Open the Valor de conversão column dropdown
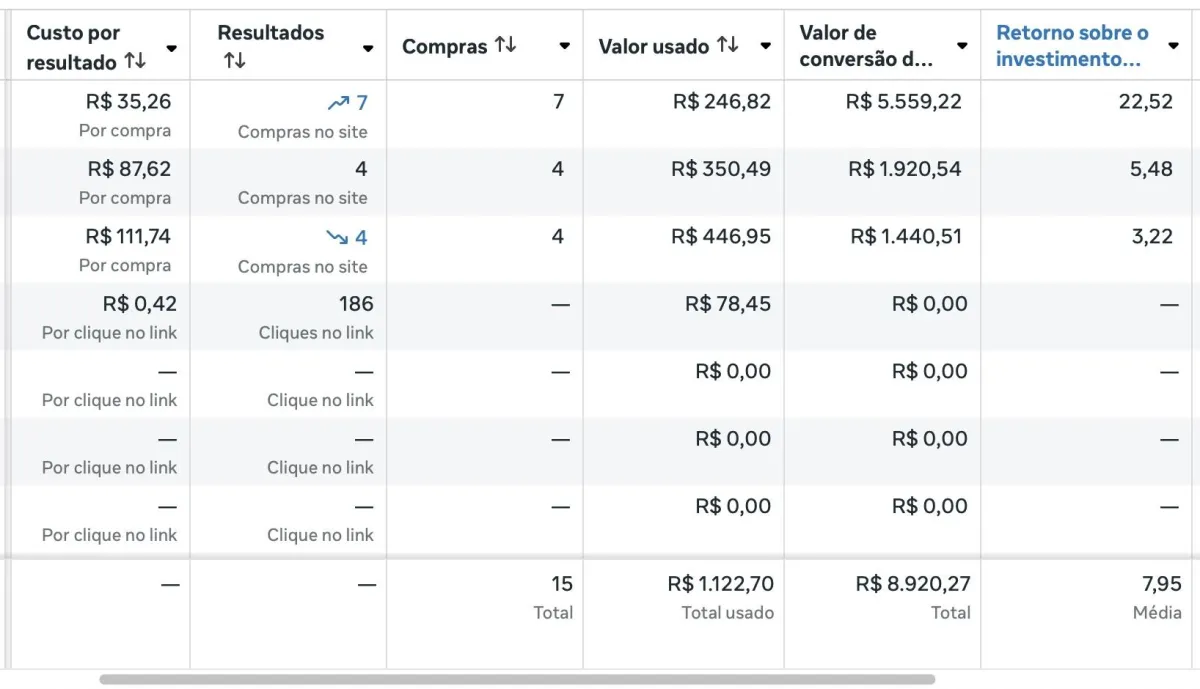 point(962,46)
